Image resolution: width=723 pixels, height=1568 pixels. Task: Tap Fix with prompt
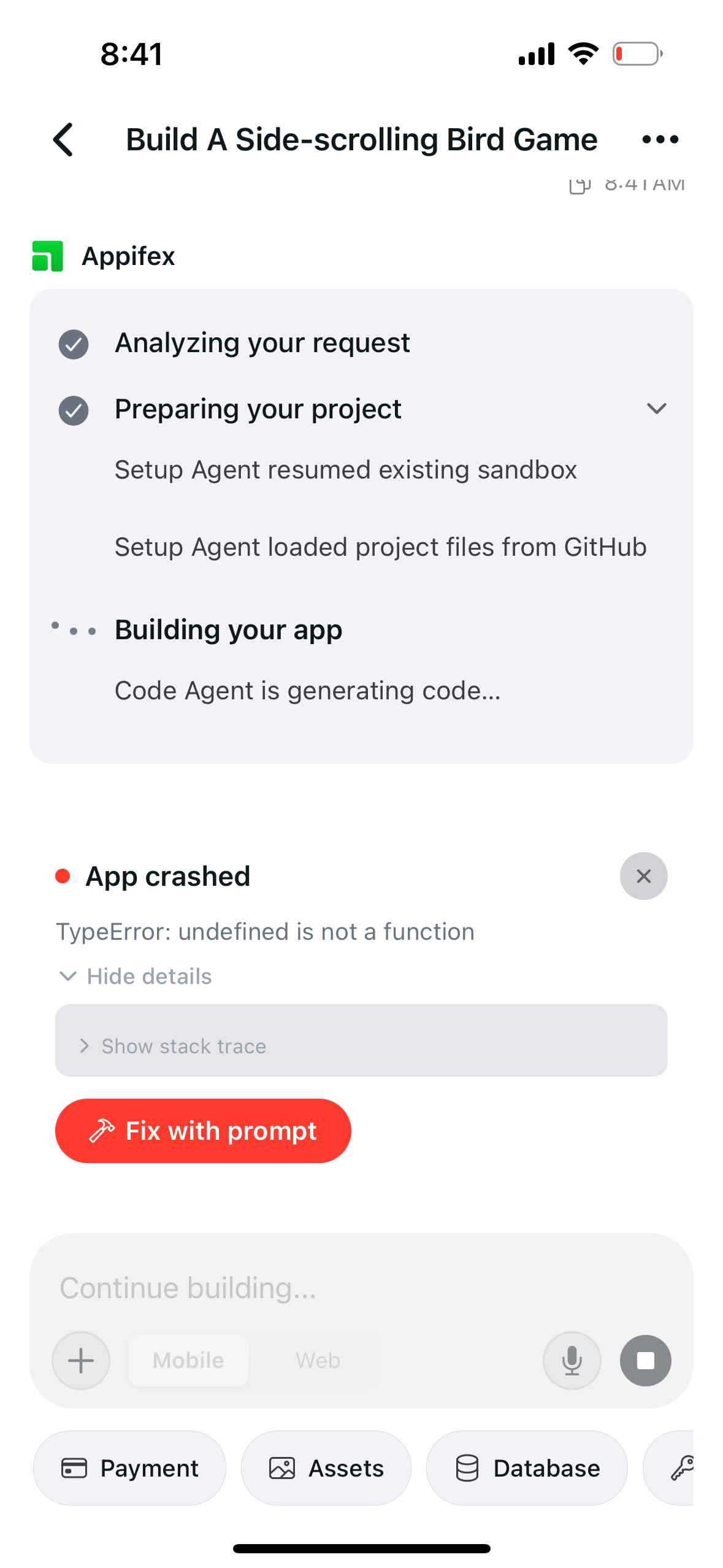click(203, 1131)
